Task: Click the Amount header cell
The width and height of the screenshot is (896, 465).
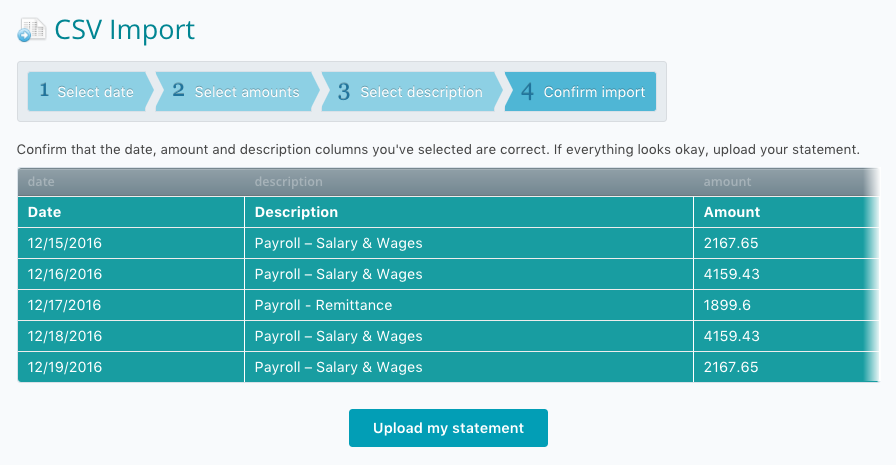Action: (786, 212)
